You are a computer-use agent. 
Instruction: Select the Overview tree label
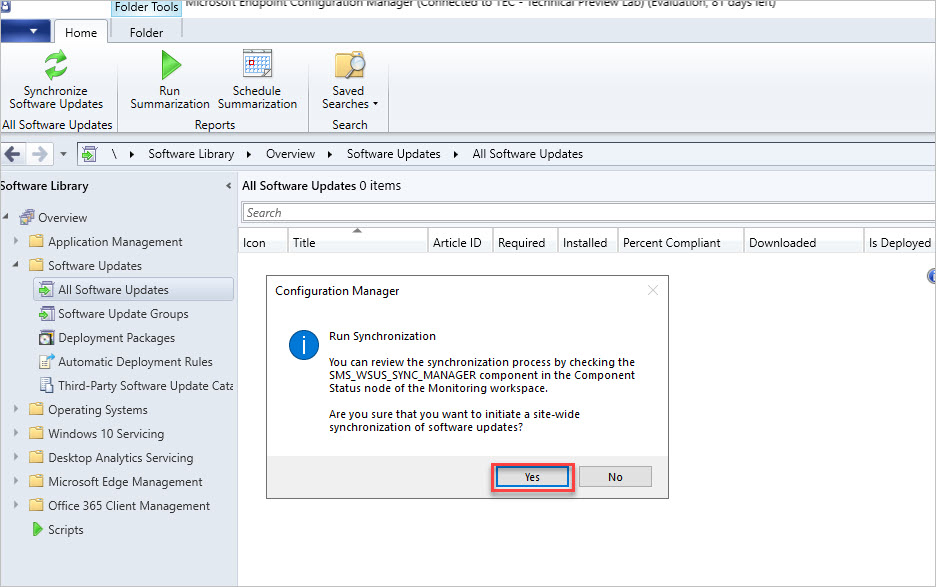(63, 217)
